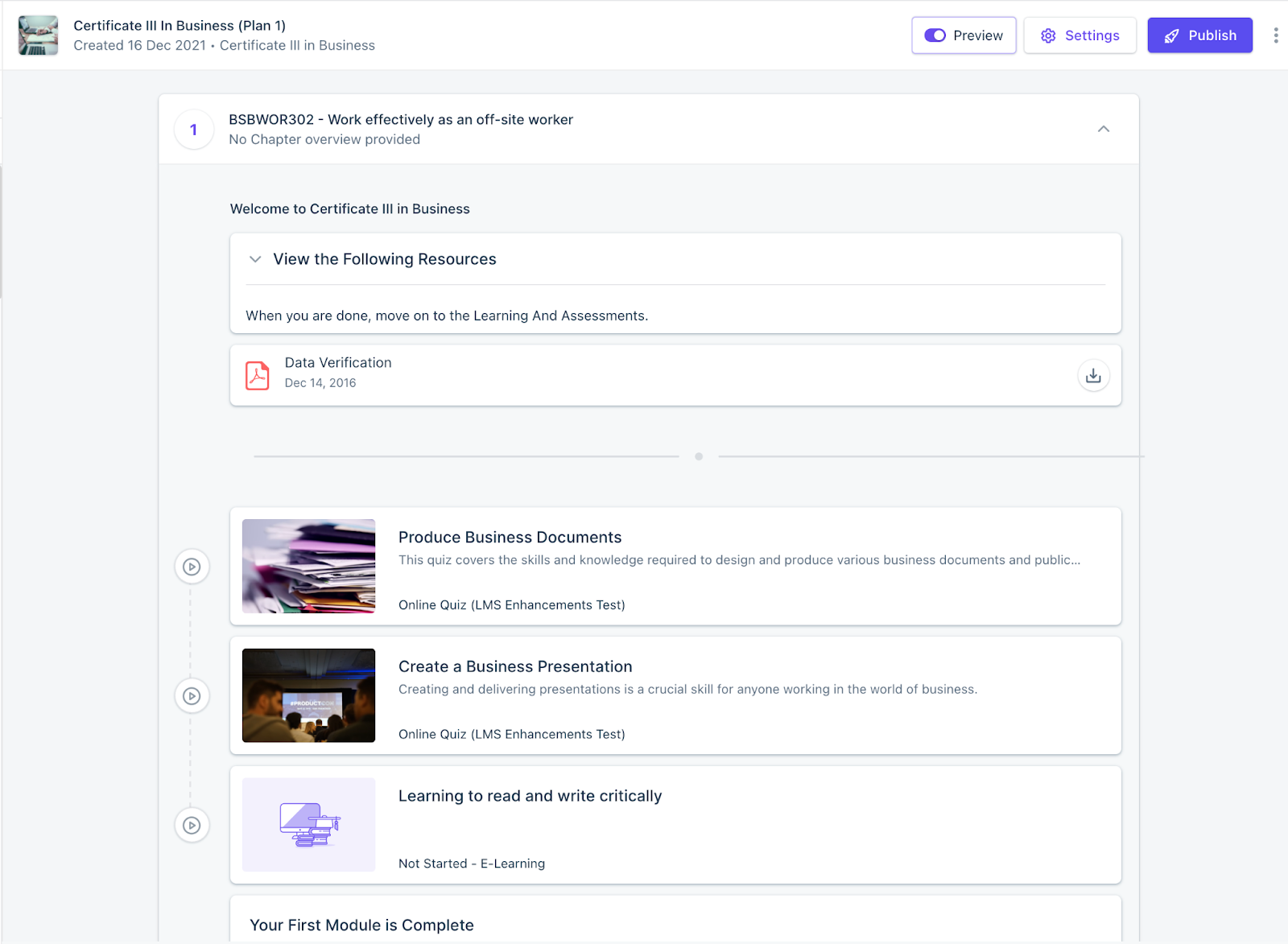The image size is (1288, 944).
Task: Click the e-learning monitor illustration icon
Action: coord(308,824)
